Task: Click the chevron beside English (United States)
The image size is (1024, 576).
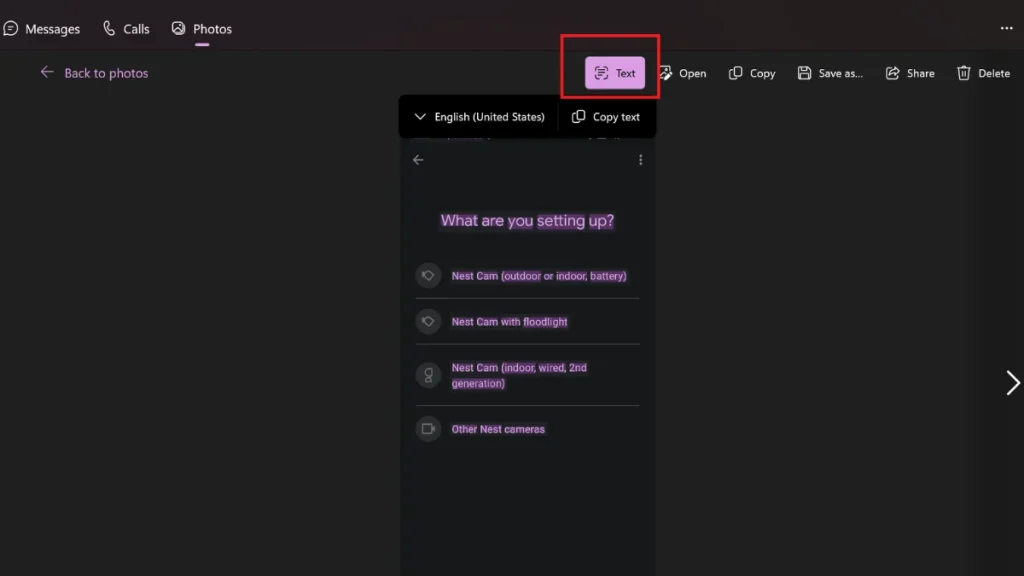Action: tap(420, 117)
